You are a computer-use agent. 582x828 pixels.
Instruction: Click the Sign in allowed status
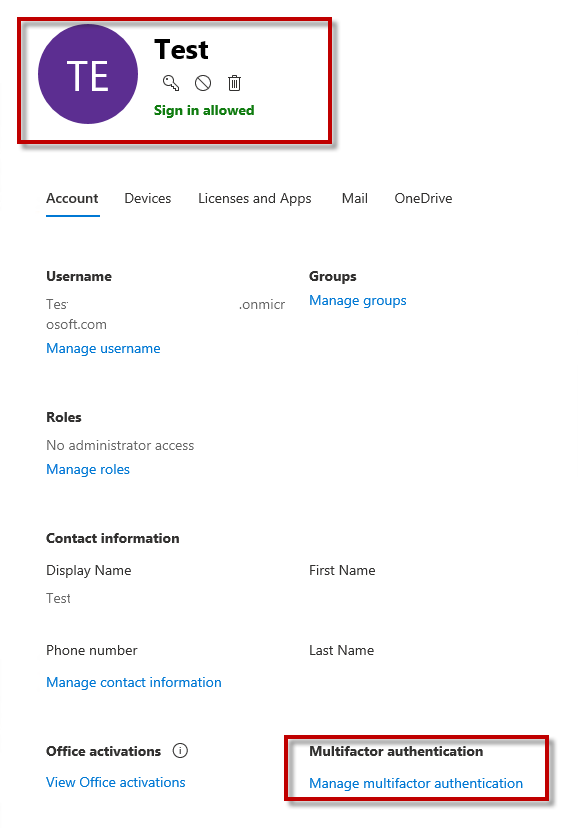click(204, 110)
